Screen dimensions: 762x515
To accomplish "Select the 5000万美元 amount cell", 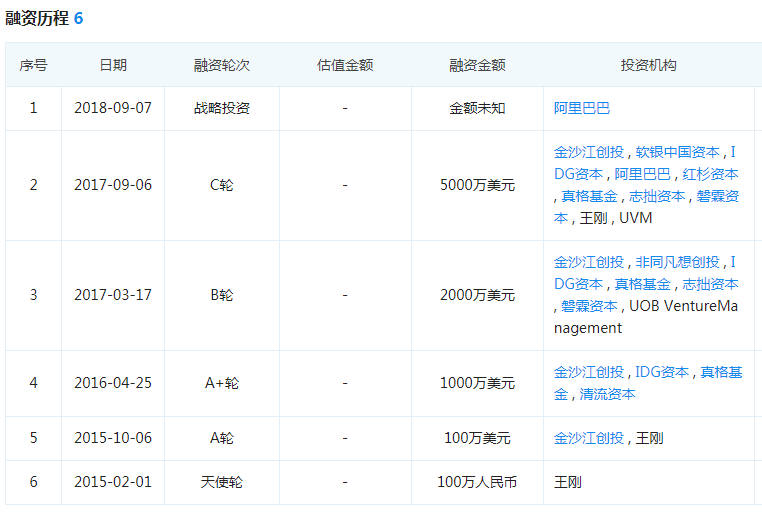I will point(477,185).
